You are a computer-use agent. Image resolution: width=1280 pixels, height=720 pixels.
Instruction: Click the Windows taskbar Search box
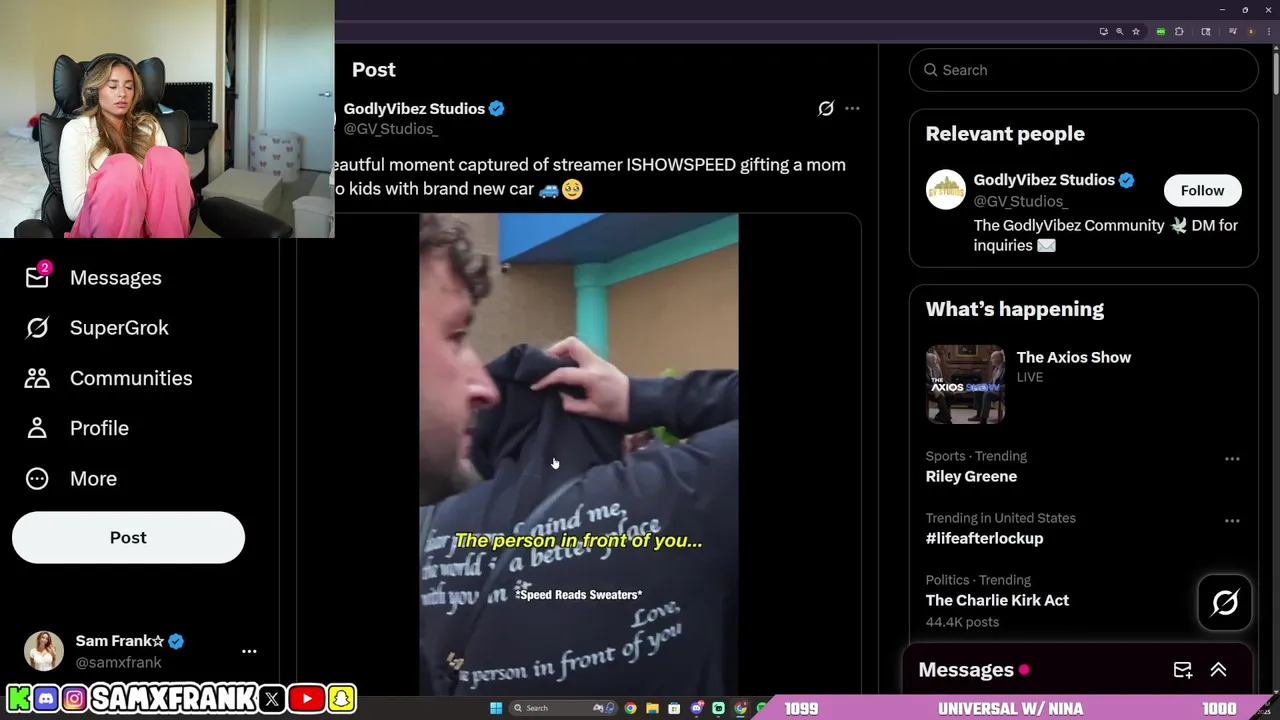click(x=563, y=708)
